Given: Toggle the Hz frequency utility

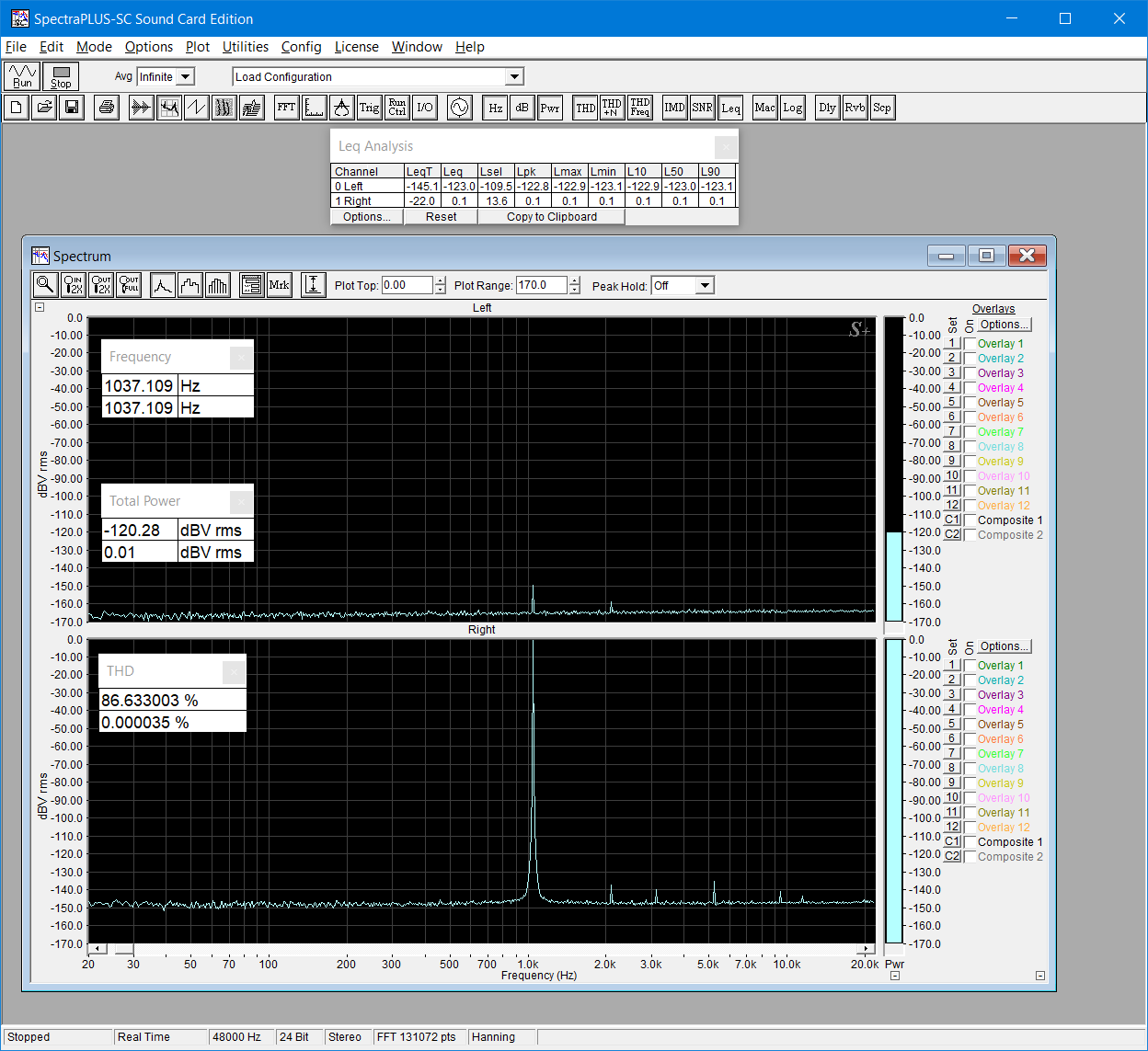Looking at the screenshot, I should pyautogui.click(x=495, y=108).
